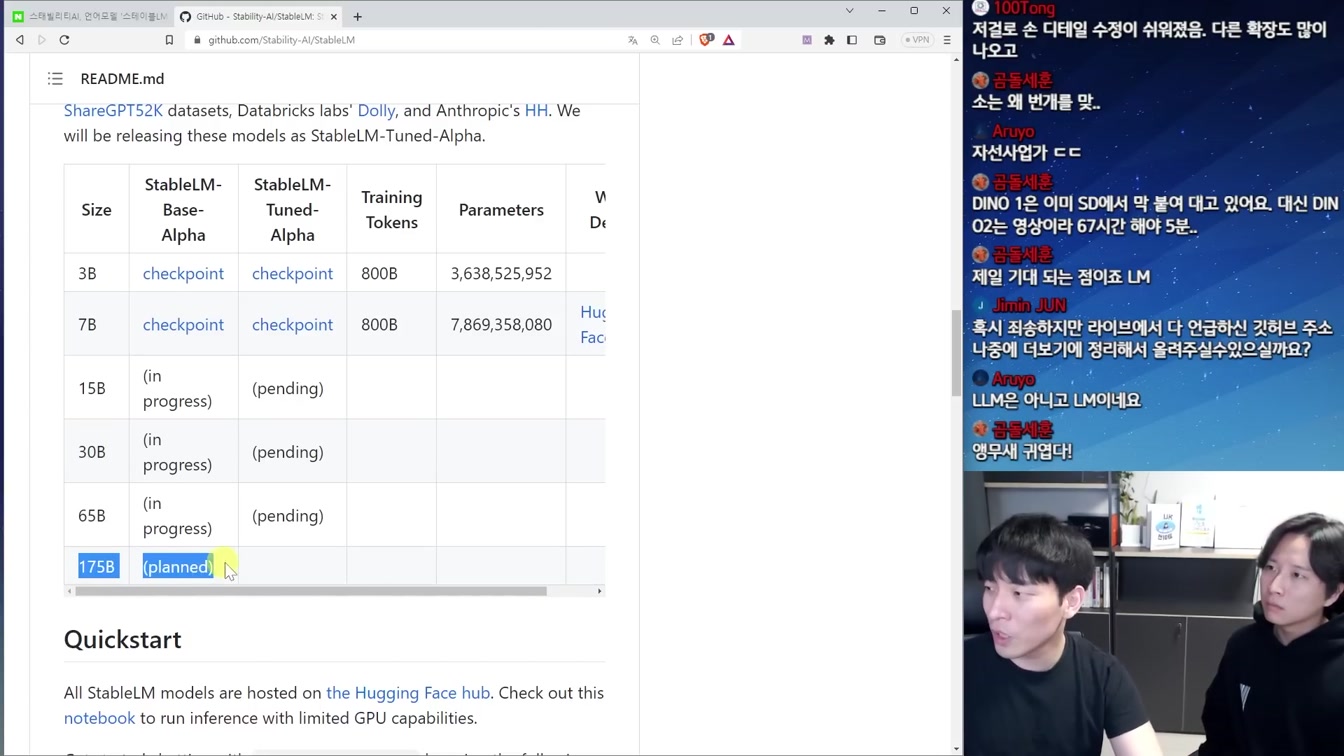Viewport: 1344px width, 756px height.
Task: Open the page translate icon
Action: click(633, 40)
